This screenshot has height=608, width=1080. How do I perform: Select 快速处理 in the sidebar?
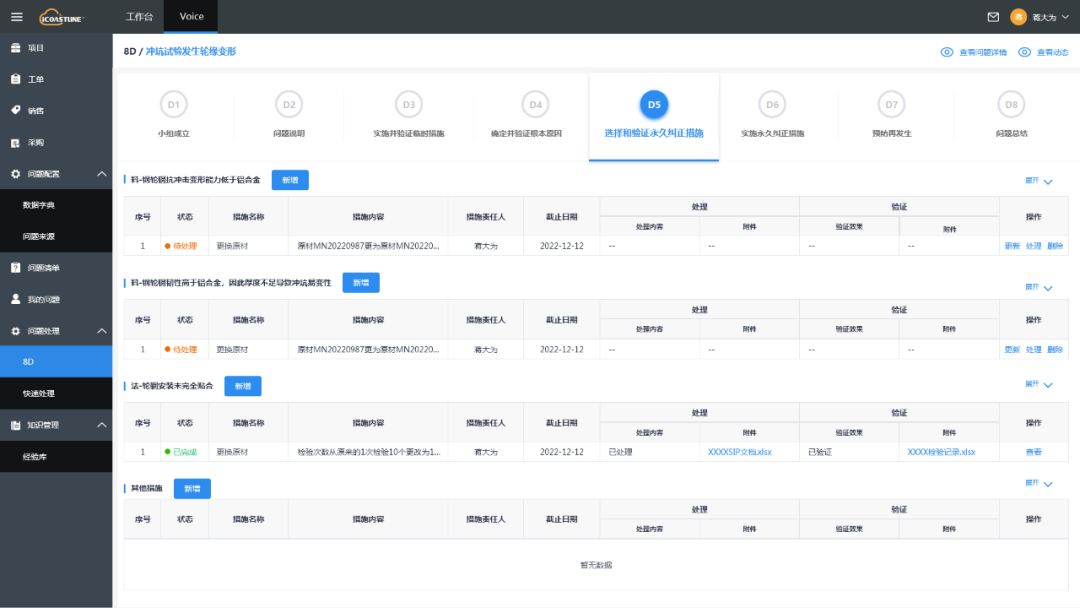39,393
